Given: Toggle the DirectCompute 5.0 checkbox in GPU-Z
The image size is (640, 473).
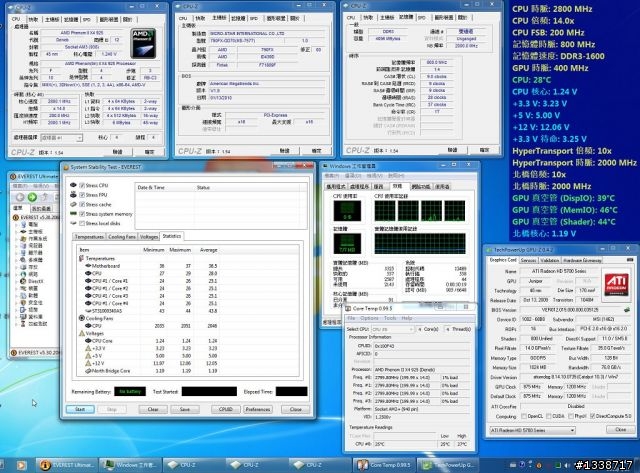Looking at the screenshot, I should click(592, 416).
